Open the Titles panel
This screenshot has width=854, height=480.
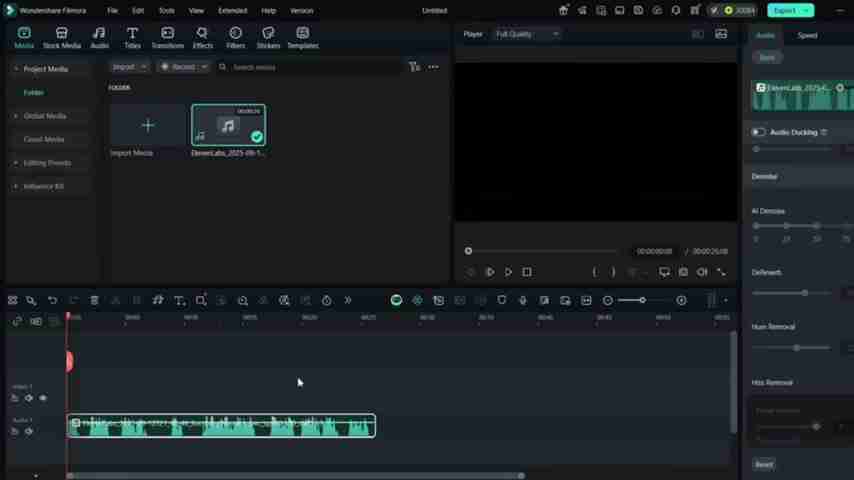(x=132, y=38)
